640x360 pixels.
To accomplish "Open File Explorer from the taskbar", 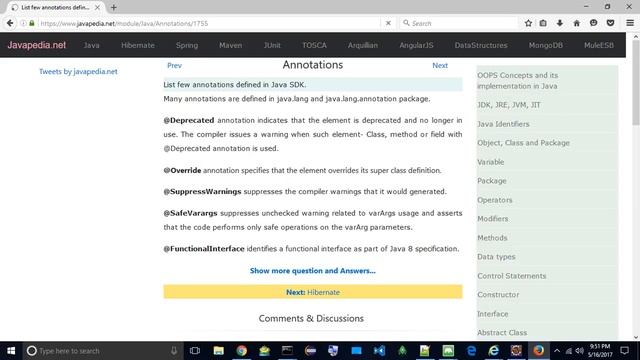I will point(218,351).
